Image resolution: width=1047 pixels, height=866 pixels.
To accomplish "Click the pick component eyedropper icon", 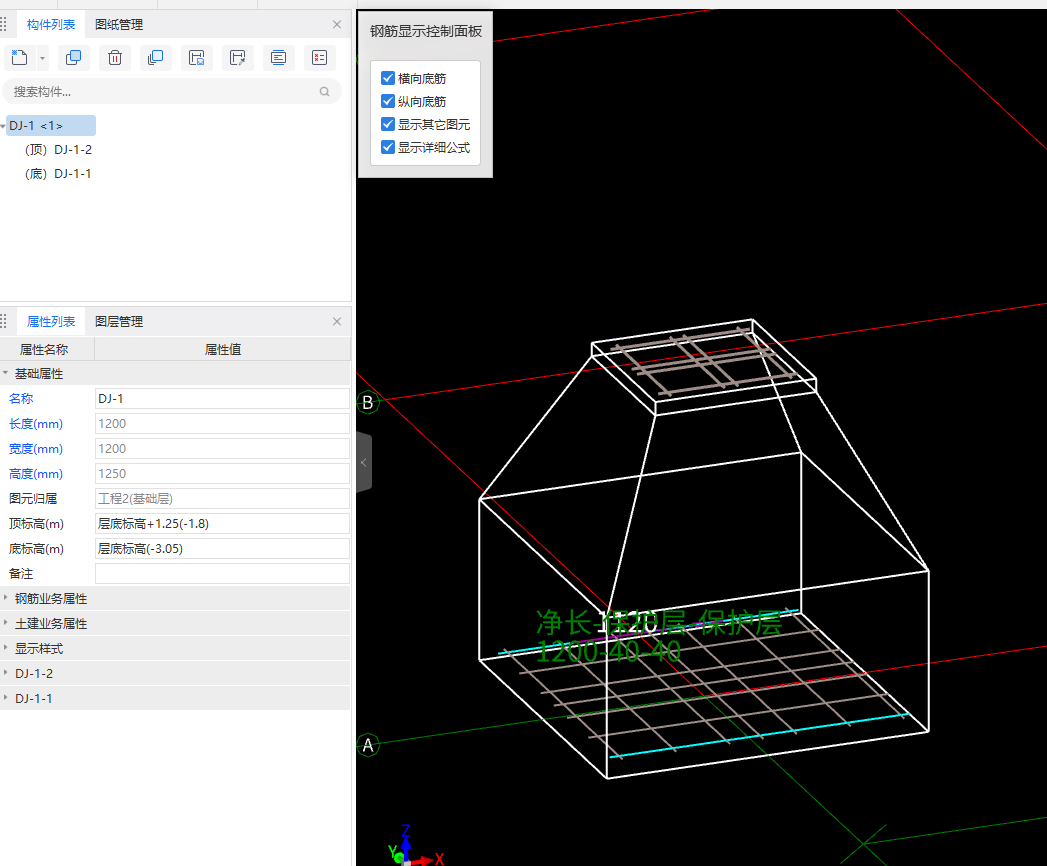I will pos(237,58).
